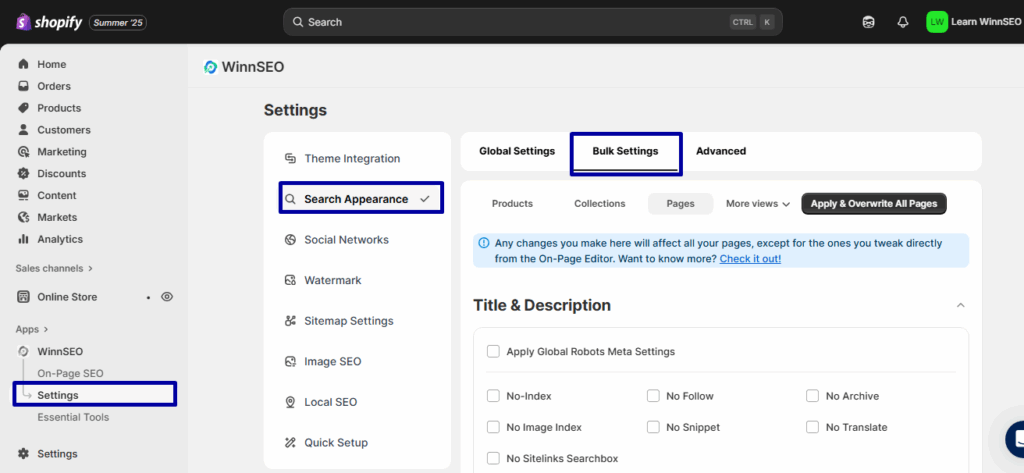1024x473 pixels.
Task: Enable the No Sitelinks Searchbox checkbox
Action: click(493, 459)
